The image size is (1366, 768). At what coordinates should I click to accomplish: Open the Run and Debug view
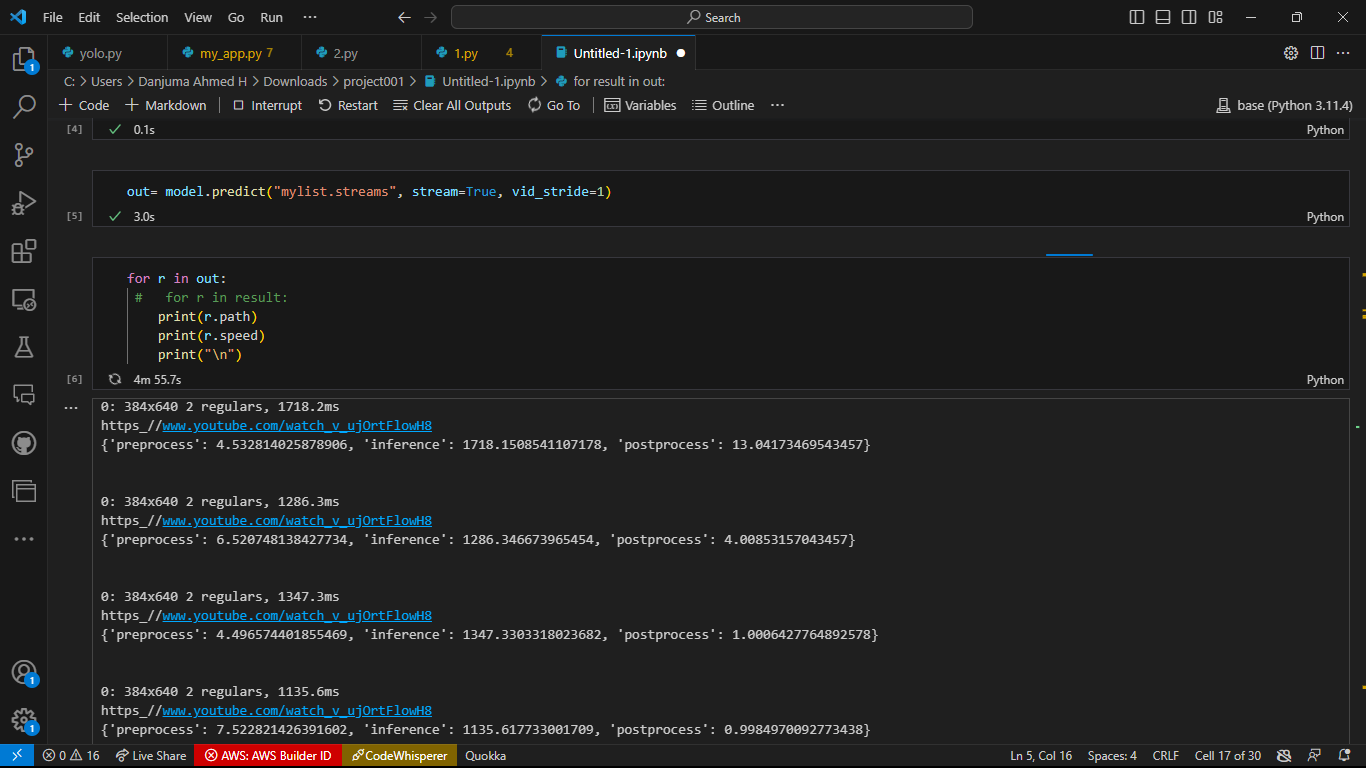pyautogui.click(x=24, y=202)
